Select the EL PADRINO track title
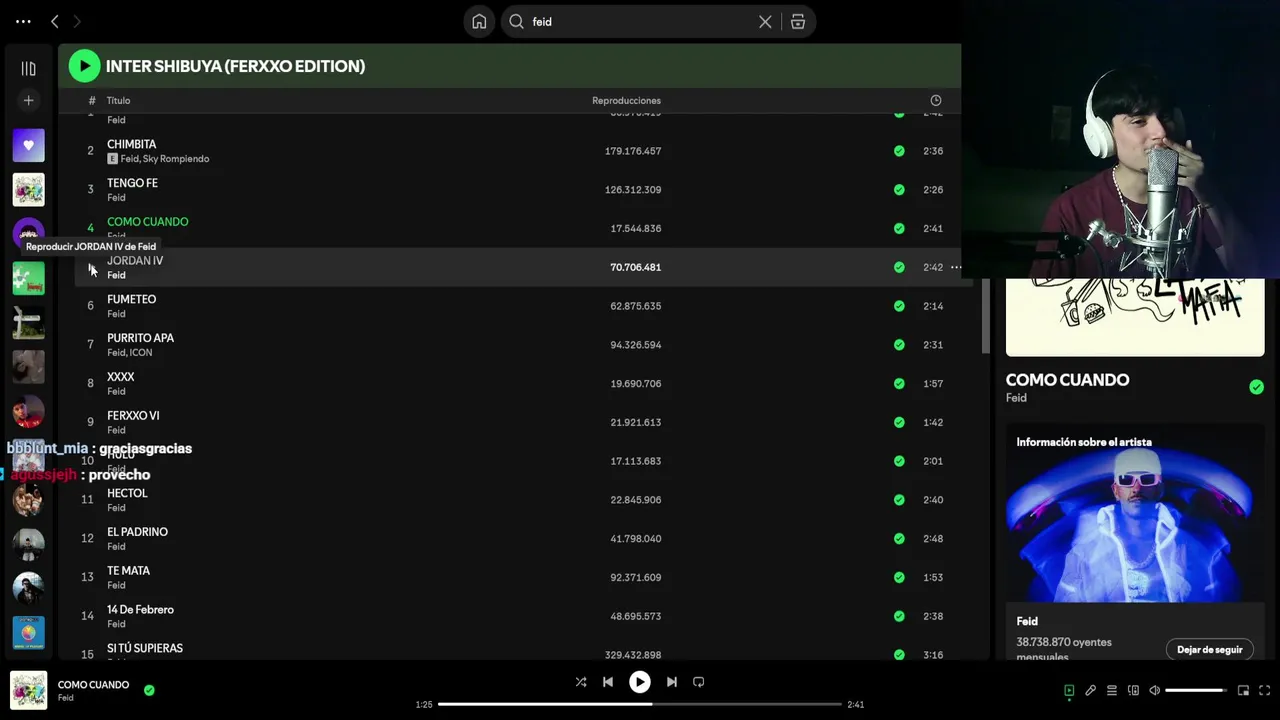 tap(137, 532)
